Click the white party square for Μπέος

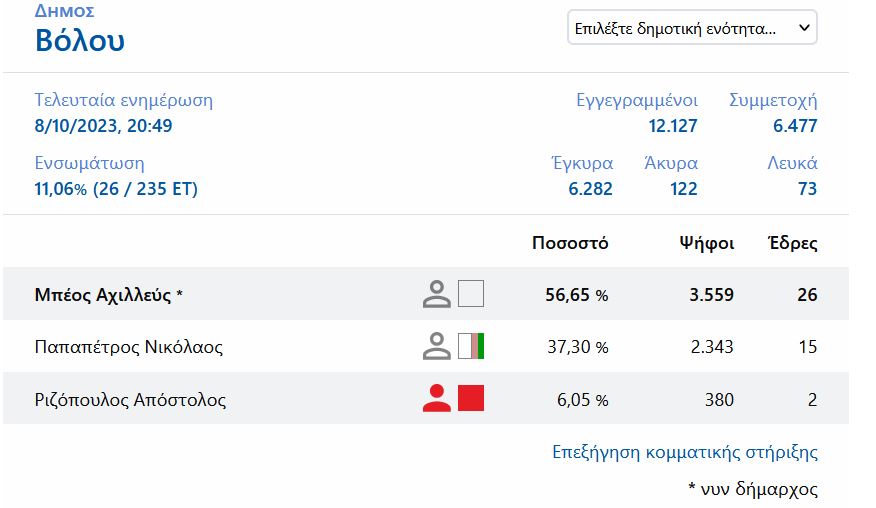click(x=471, y=294)
